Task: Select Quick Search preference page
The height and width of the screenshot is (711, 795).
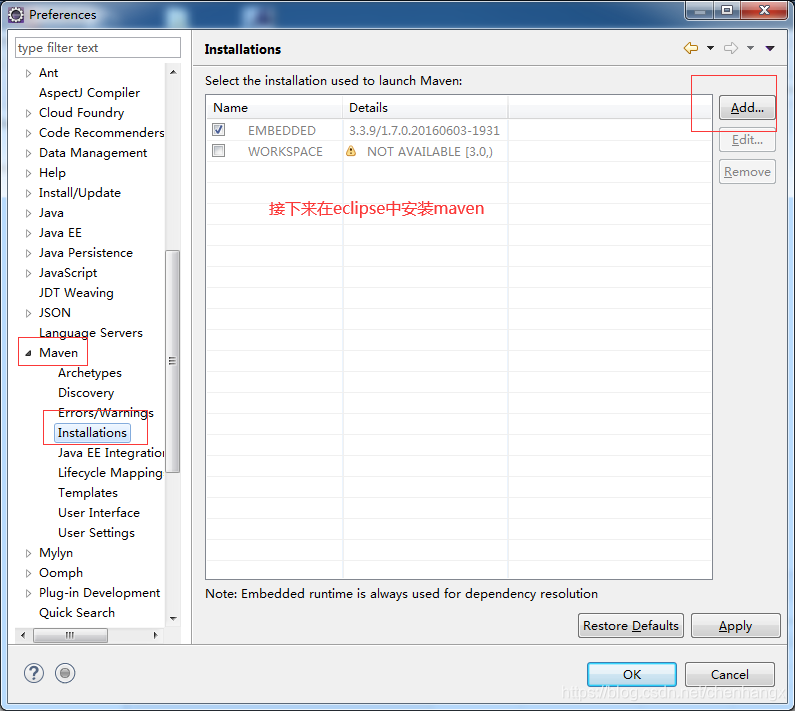Action: 77,613
